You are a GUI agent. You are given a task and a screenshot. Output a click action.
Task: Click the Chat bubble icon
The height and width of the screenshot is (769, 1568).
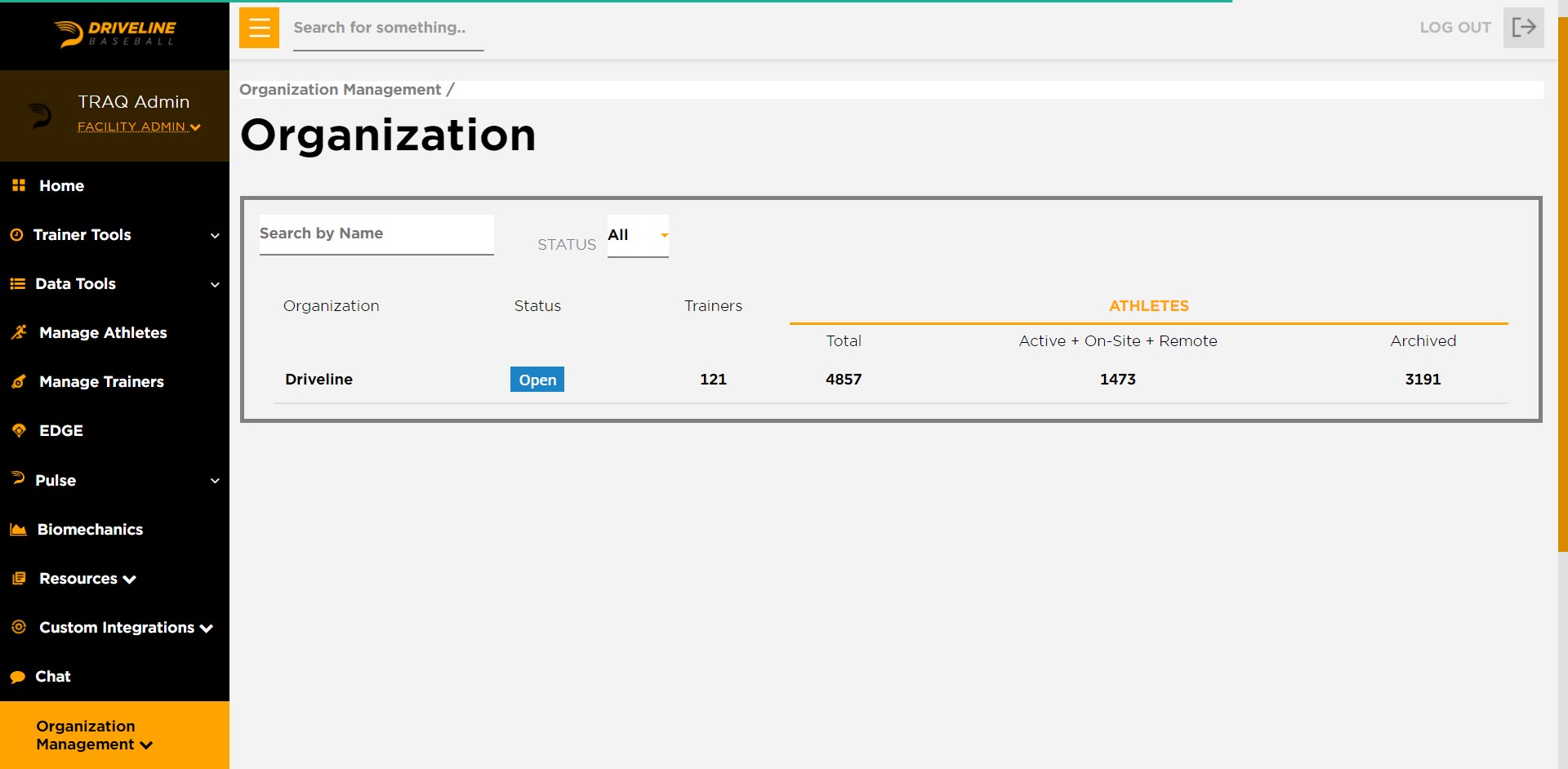[17, 677]
